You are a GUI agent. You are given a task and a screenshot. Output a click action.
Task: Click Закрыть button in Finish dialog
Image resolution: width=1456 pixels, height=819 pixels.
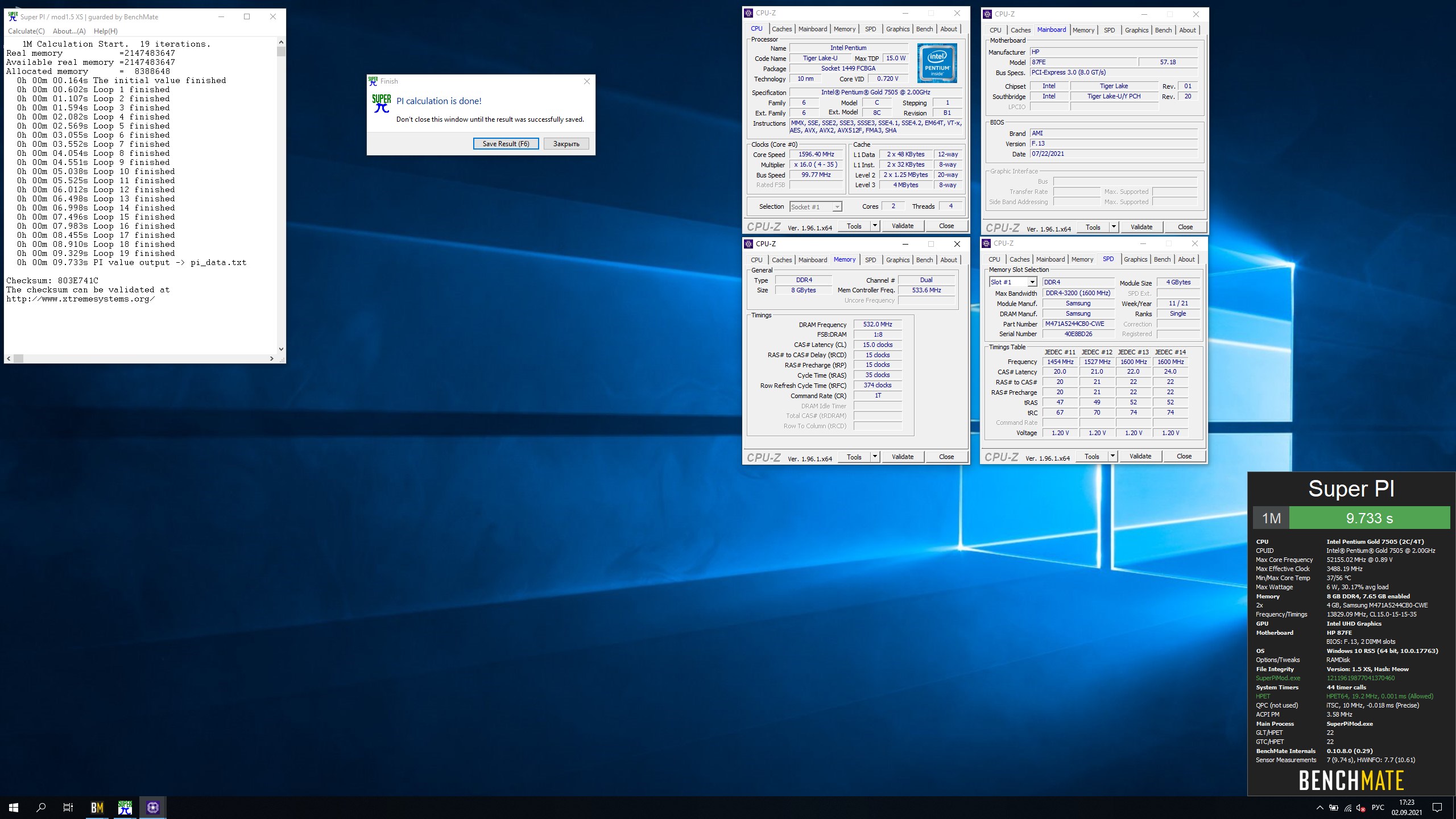coord(566,144)
